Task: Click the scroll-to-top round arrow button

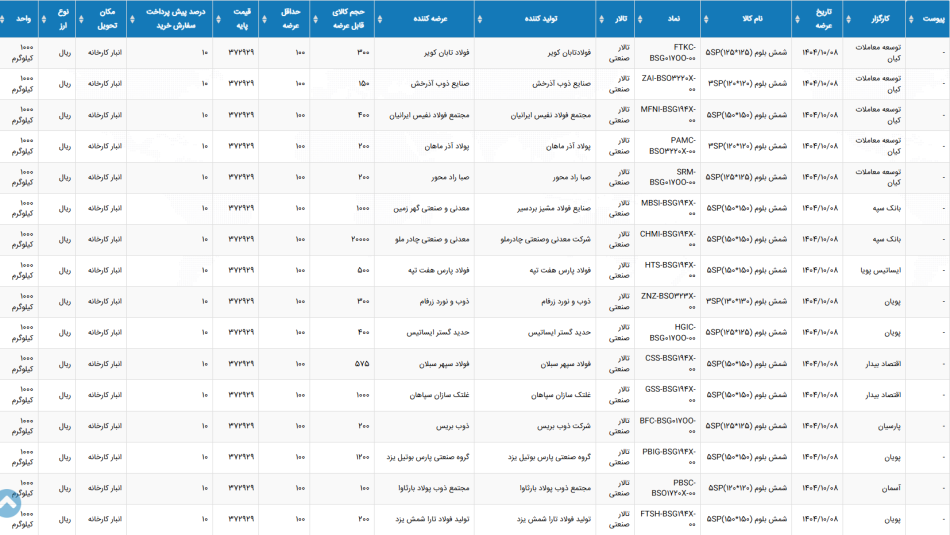Action: (9, 503)
